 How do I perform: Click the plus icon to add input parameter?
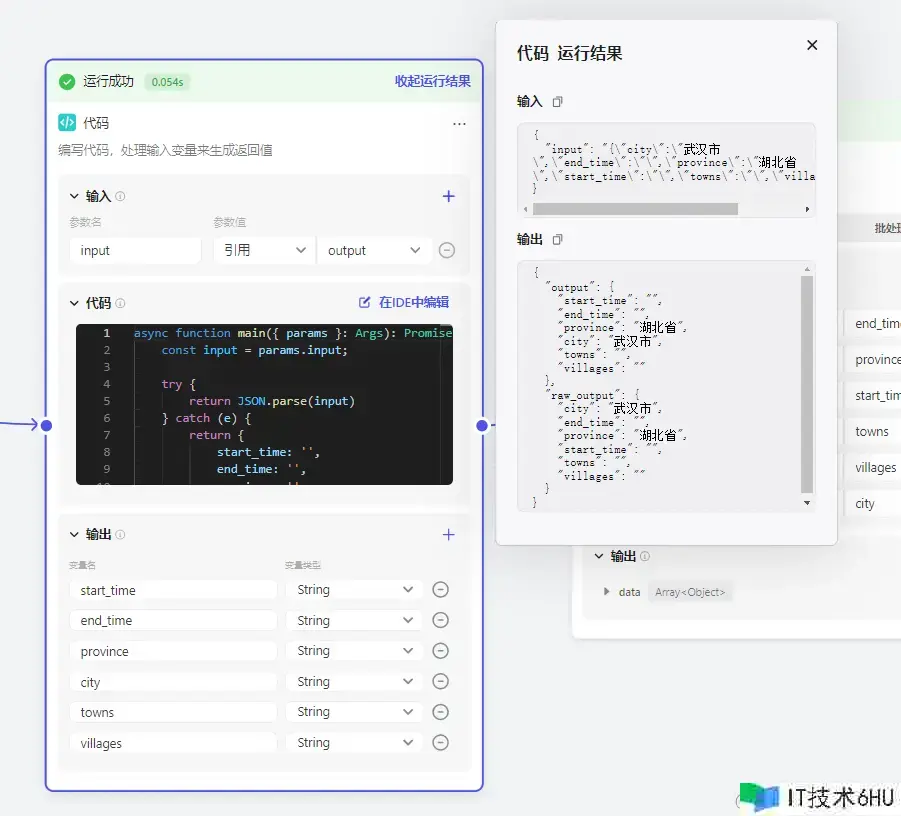click(x=448, y=196)
